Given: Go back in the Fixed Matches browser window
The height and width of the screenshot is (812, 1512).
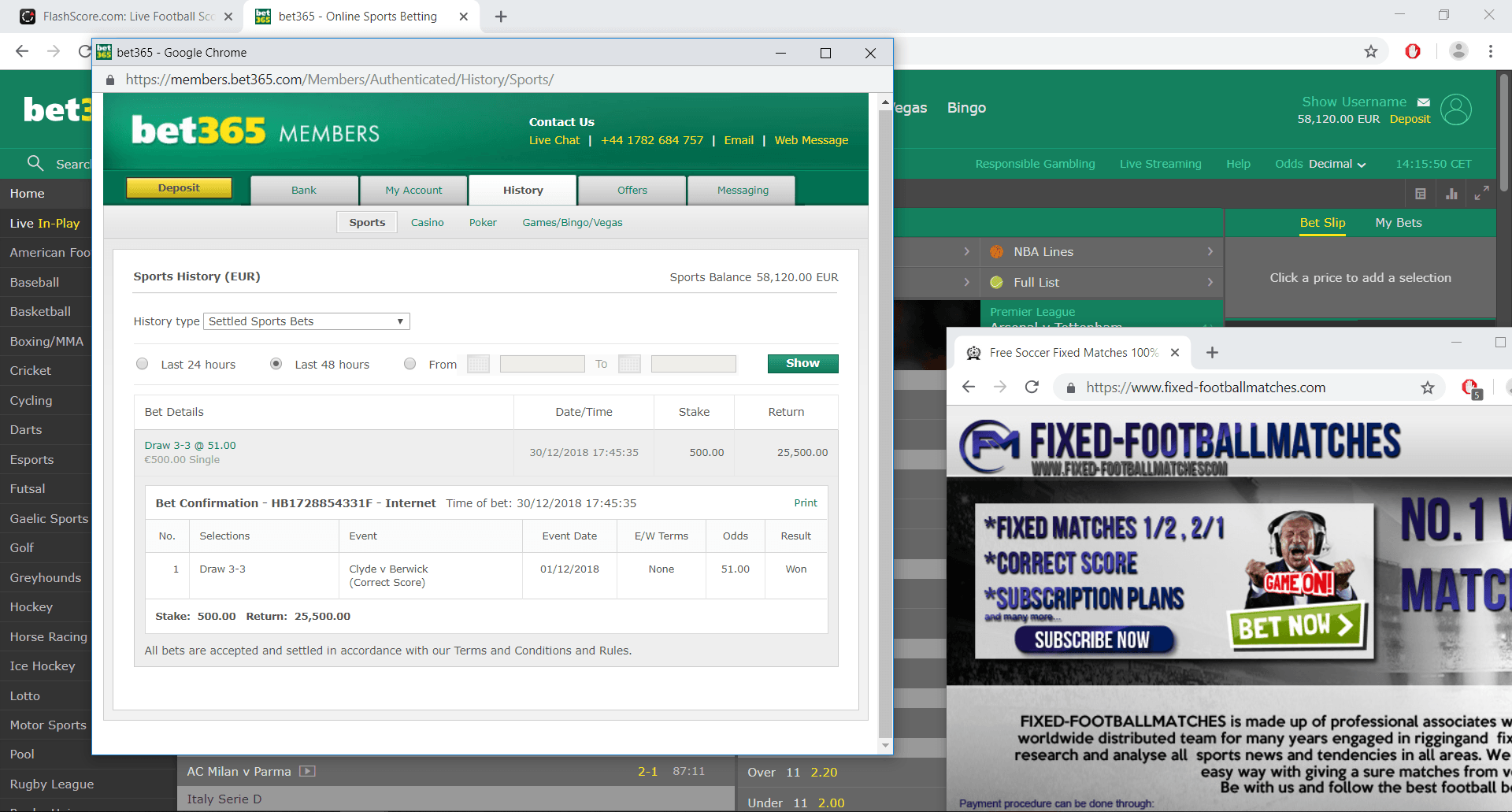Looking at the screenshot, I should (969, 387).
